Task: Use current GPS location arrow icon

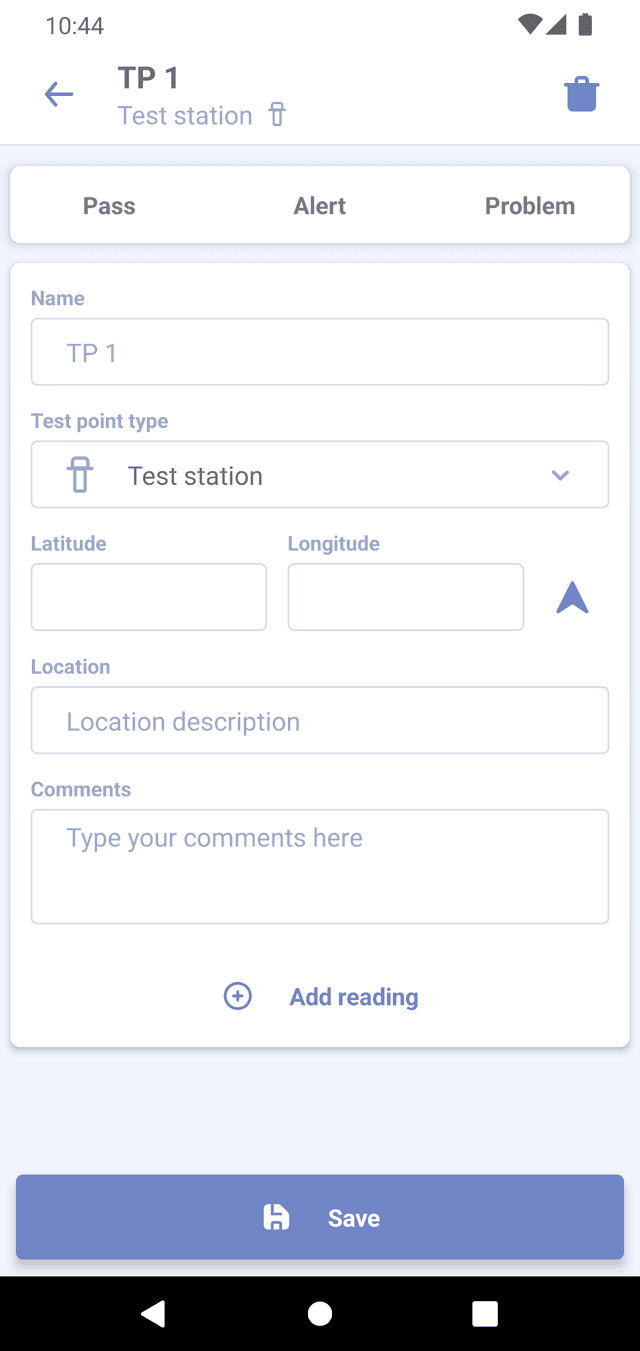Action: (x=572, y=597)
